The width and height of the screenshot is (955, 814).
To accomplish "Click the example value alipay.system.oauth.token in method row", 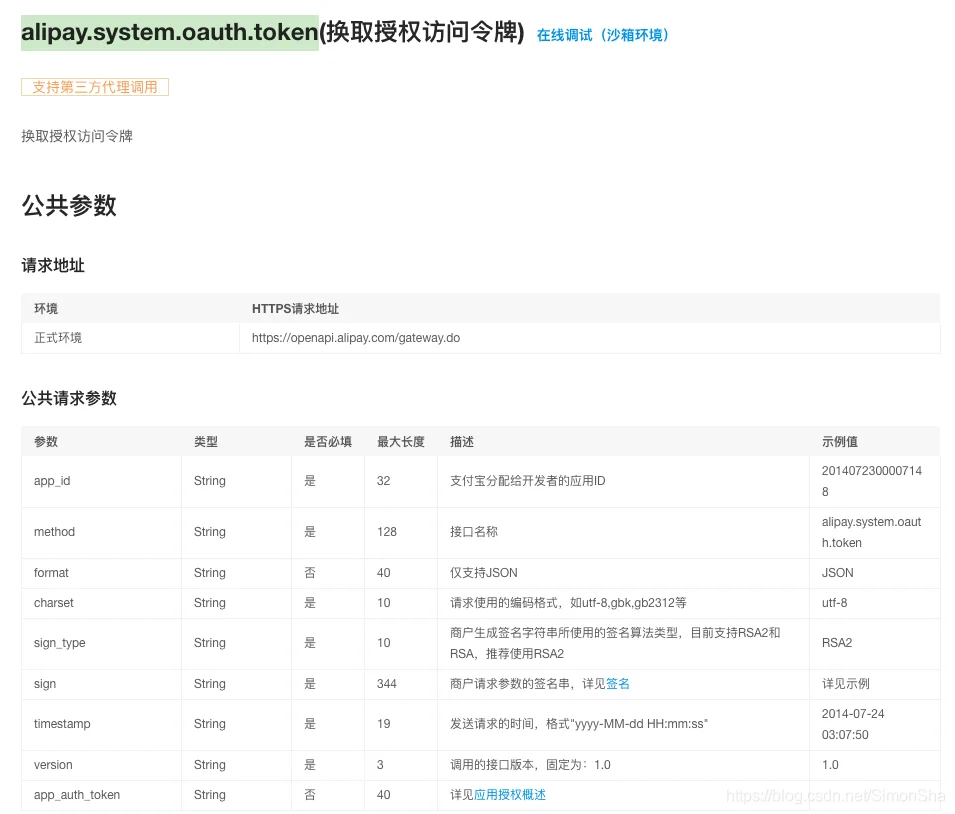I will pyautogui.click(x=871, y=532).
